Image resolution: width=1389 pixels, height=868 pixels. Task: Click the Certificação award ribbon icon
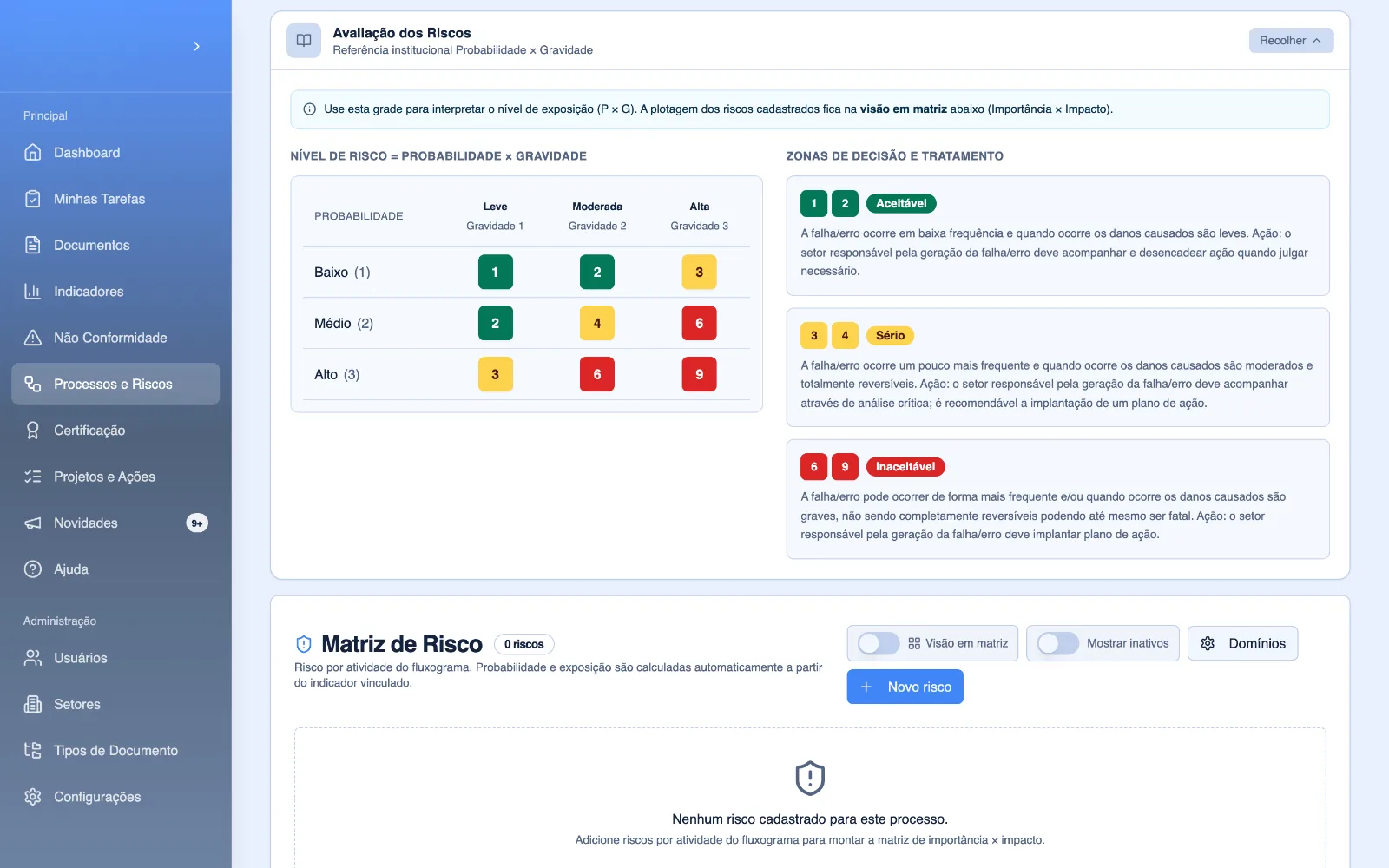[33, 431]
